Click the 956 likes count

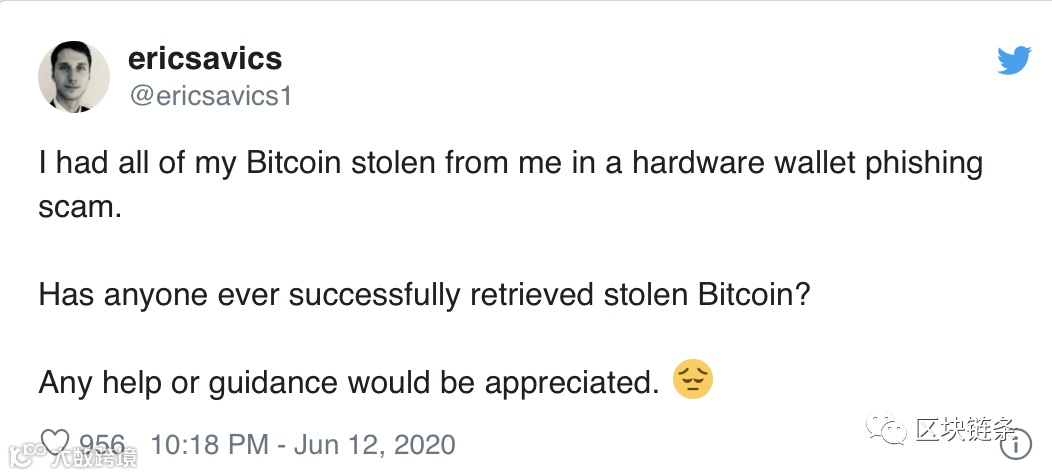[102, 443]
